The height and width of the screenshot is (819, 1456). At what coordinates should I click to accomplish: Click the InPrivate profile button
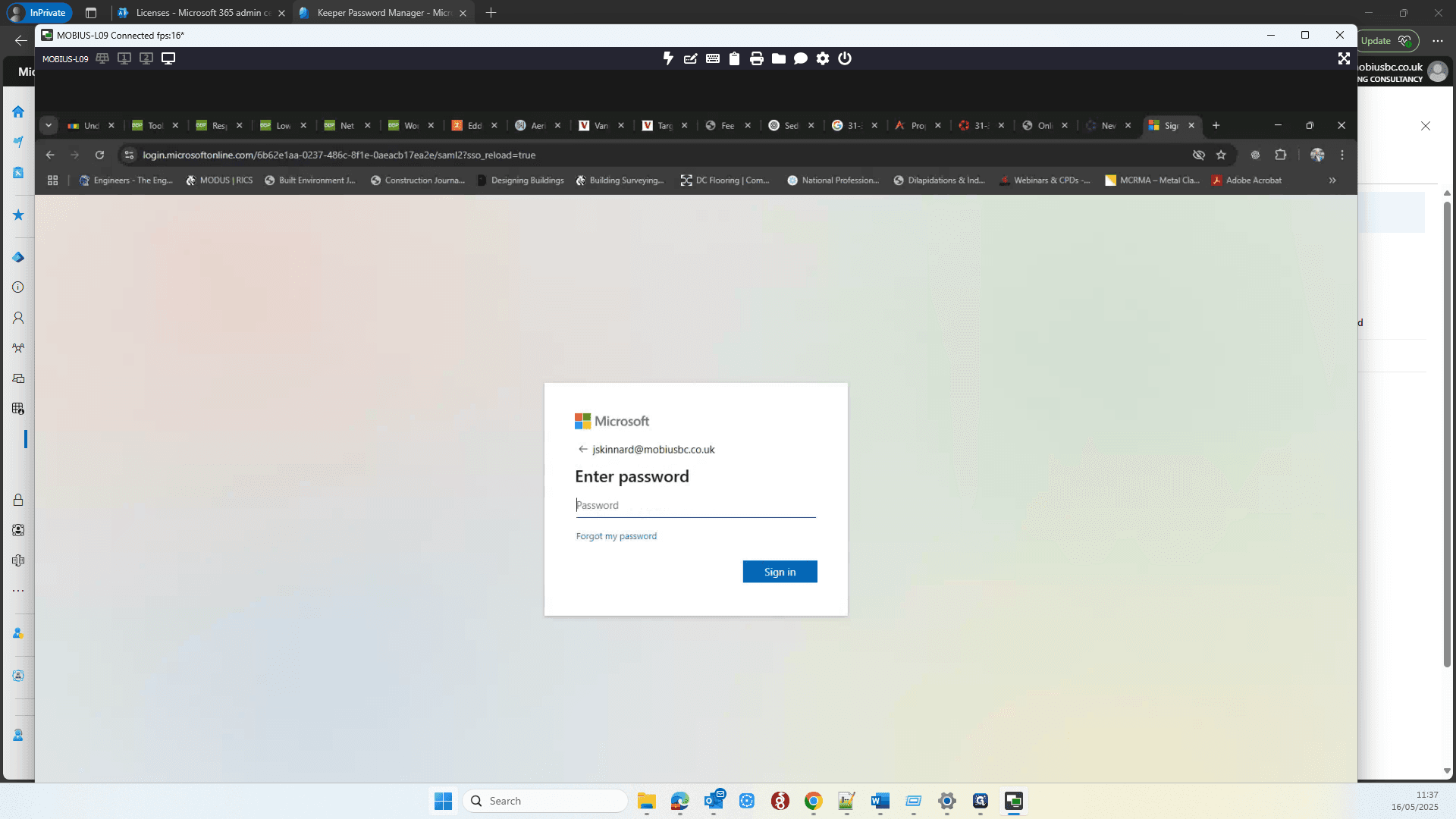pyautogui.click(x=38, y=13)
